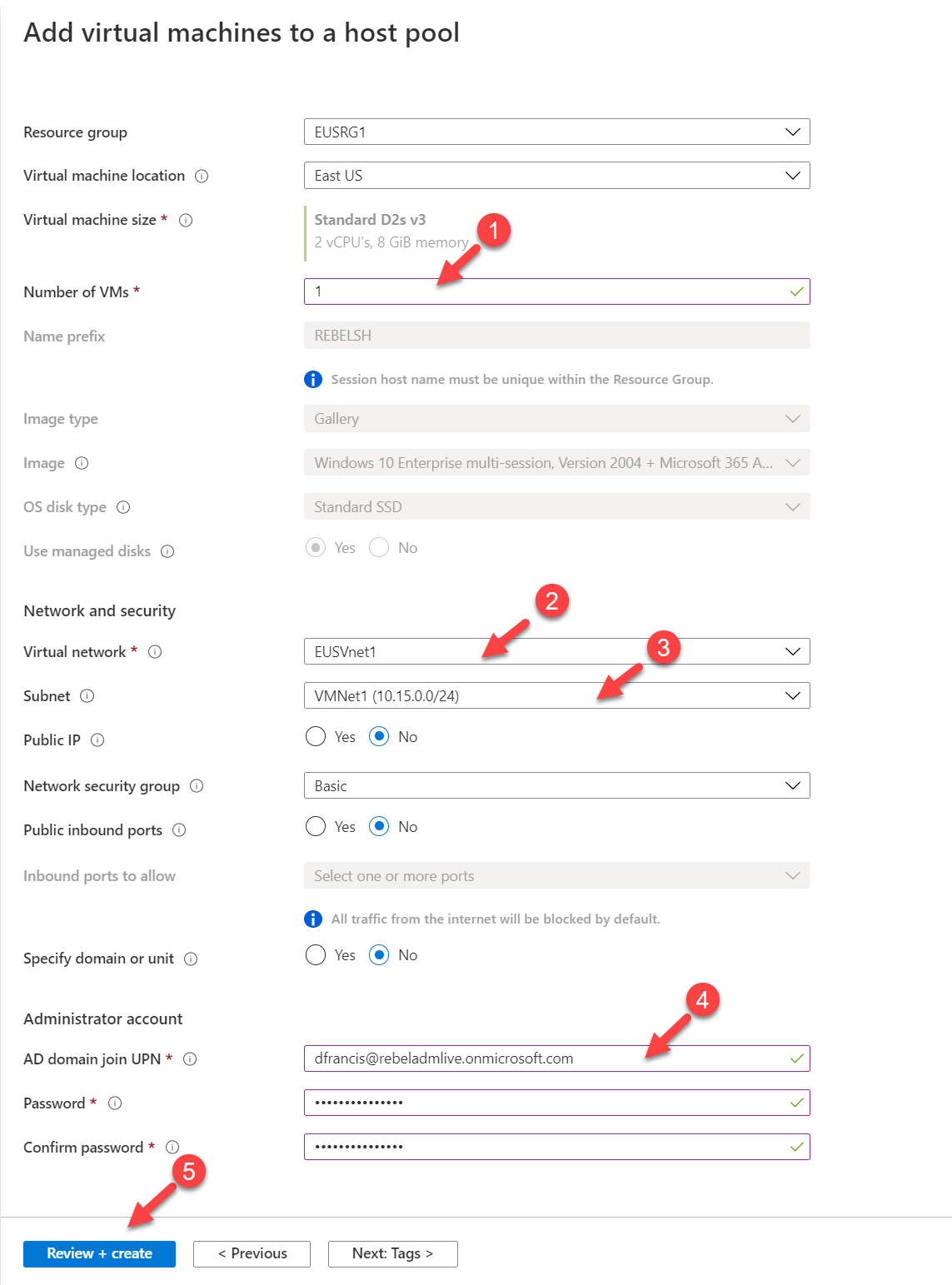Click the Subnet info icon
The width and height of the screenshot is (952, 1285).
(87, 696)
